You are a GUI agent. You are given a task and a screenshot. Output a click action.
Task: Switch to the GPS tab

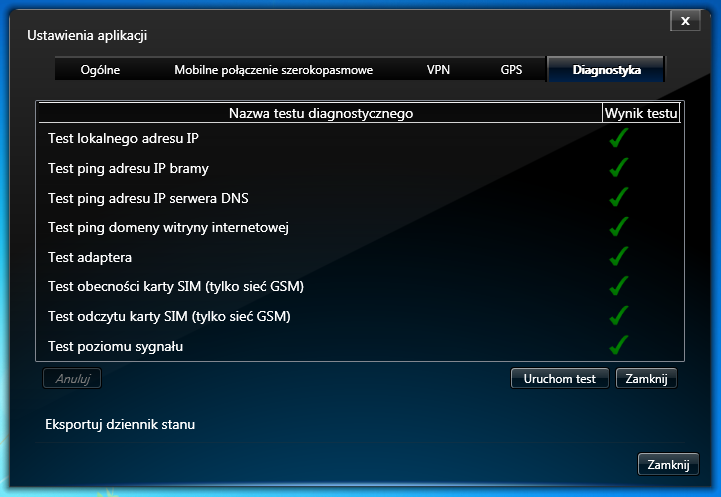pos(511,70)
